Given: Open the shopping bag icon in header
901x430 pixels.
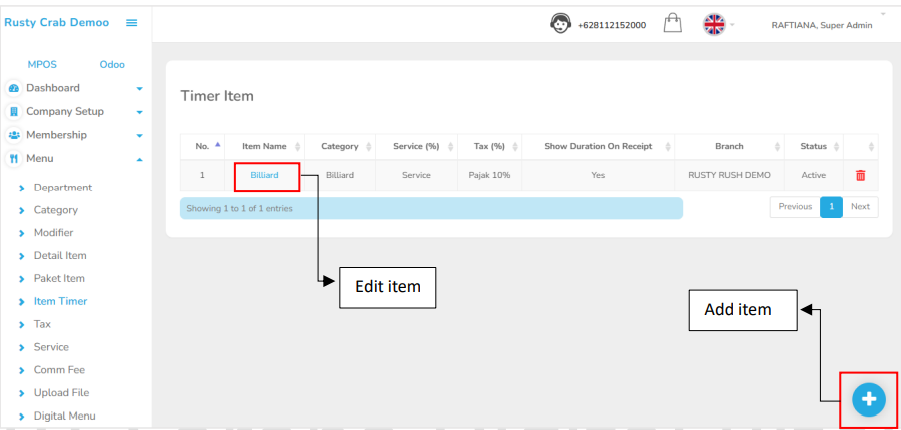Looking at the screenshot, I should click(x=673, y=24).
